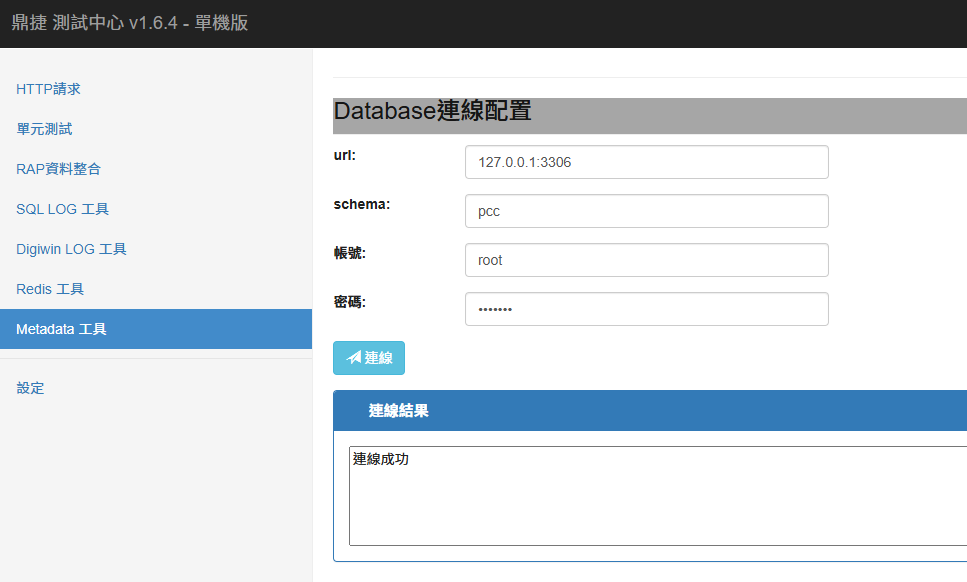
Task: Focus the url field showing 127.0.0.1:3306
Action: [x=646, y=162]
